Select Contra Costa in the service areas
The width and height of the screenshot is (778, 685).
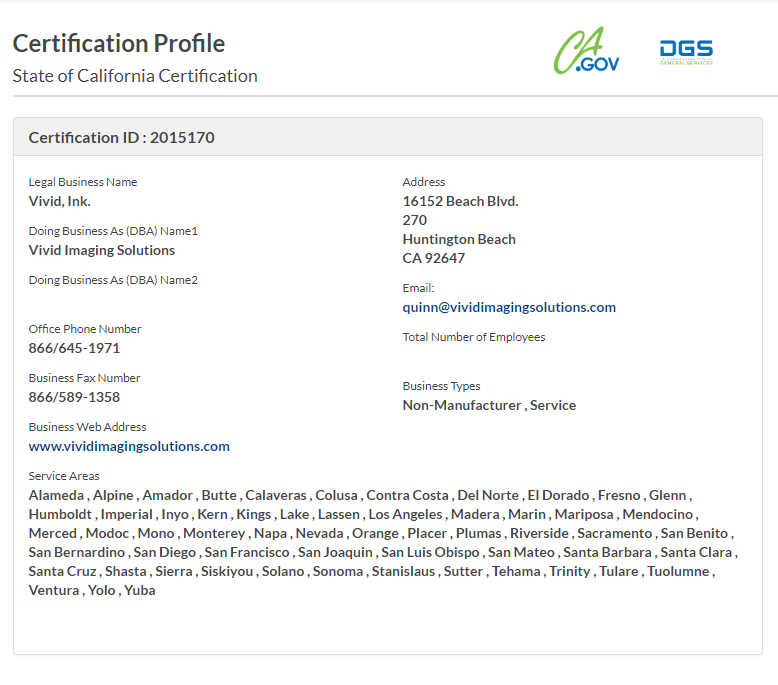pos(407,496)
